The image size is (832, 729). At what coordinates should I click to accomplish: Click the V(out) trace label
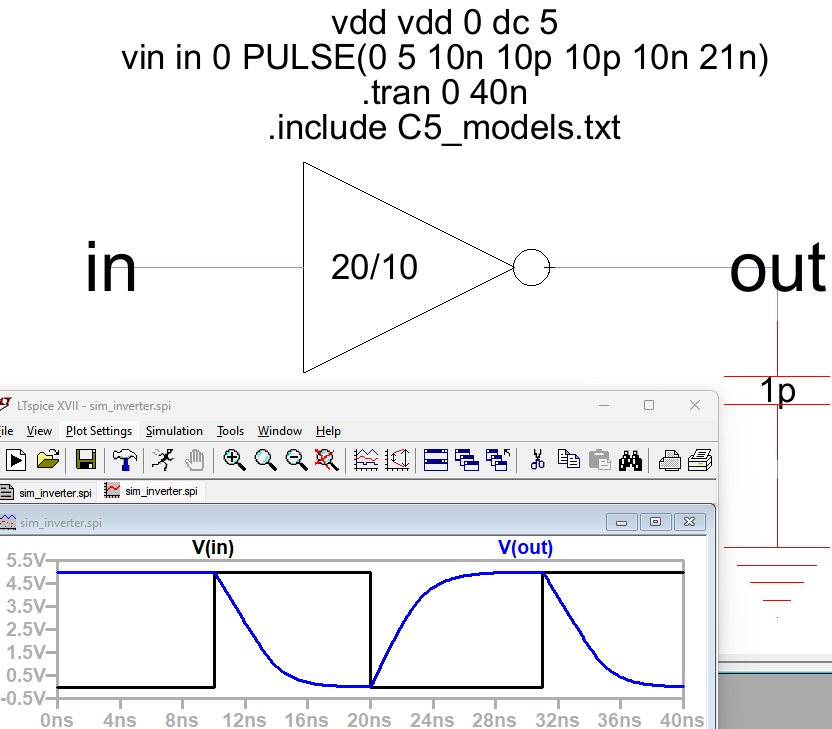coord(525,548)
